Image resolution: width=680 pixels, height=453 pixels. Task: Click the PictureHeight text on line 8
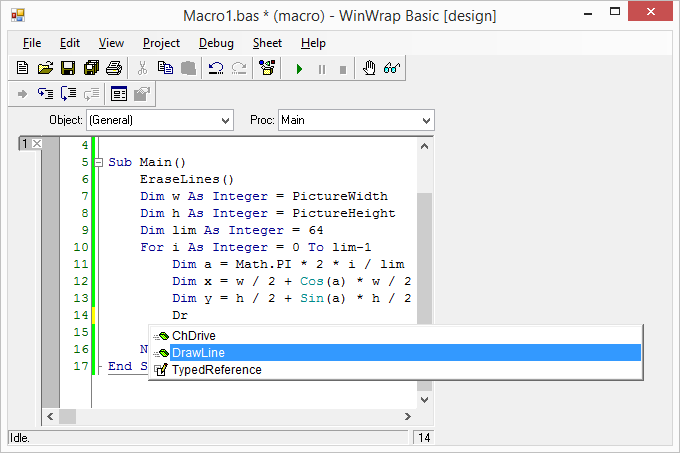pyautogui.click(x=344, y=213)
